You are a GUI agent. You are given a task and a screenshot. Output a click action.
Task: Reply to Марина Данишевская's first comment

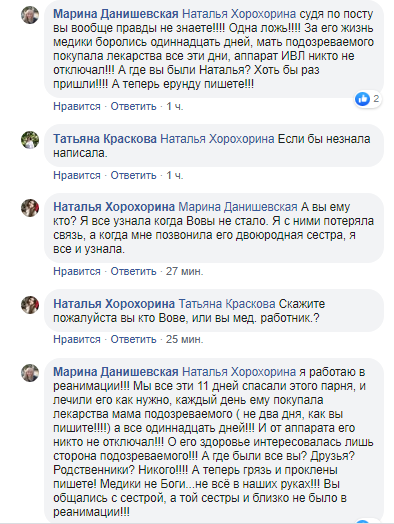click(133, 106)
